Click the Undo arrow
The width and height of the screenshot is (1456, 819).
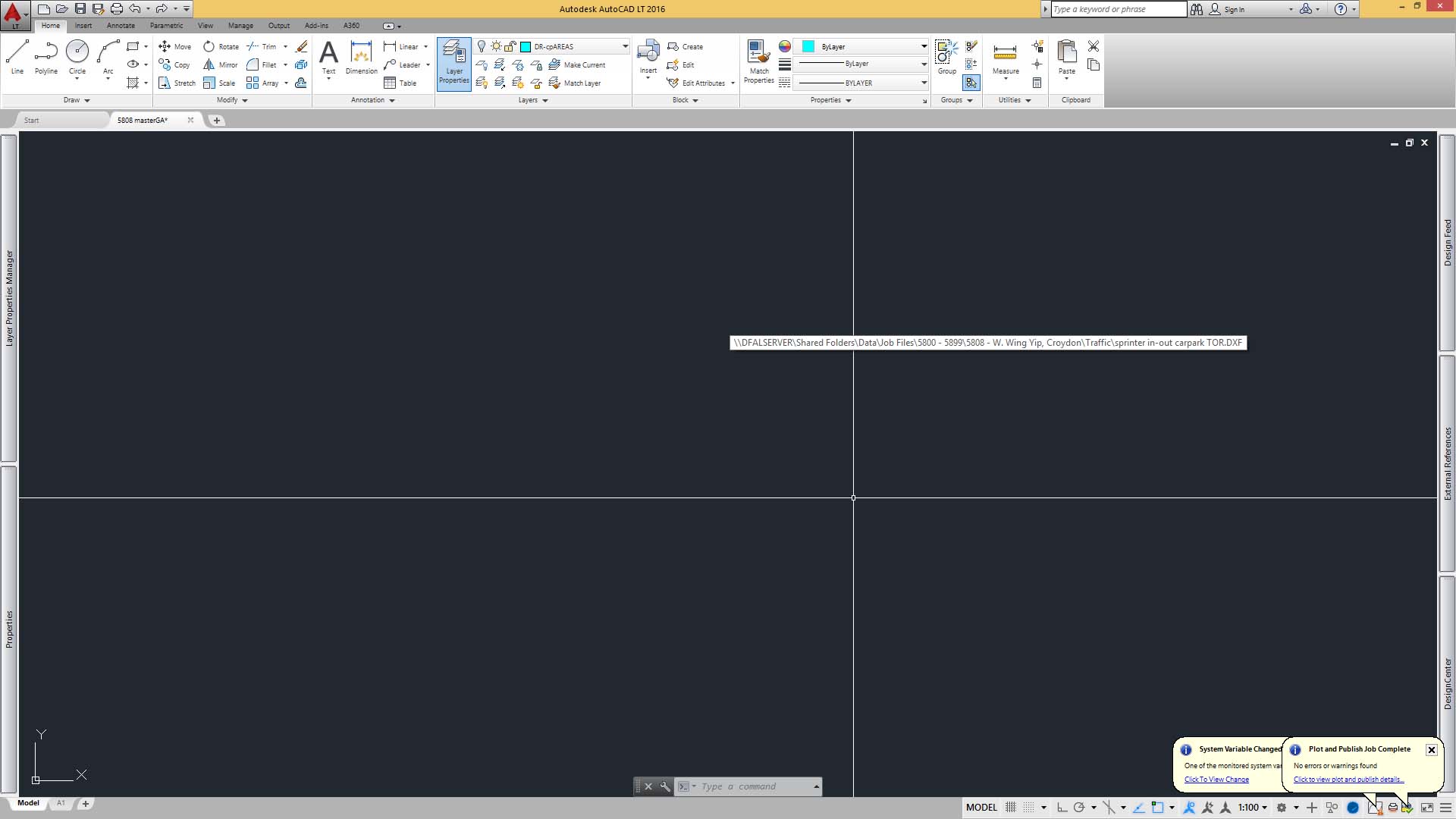134,9
